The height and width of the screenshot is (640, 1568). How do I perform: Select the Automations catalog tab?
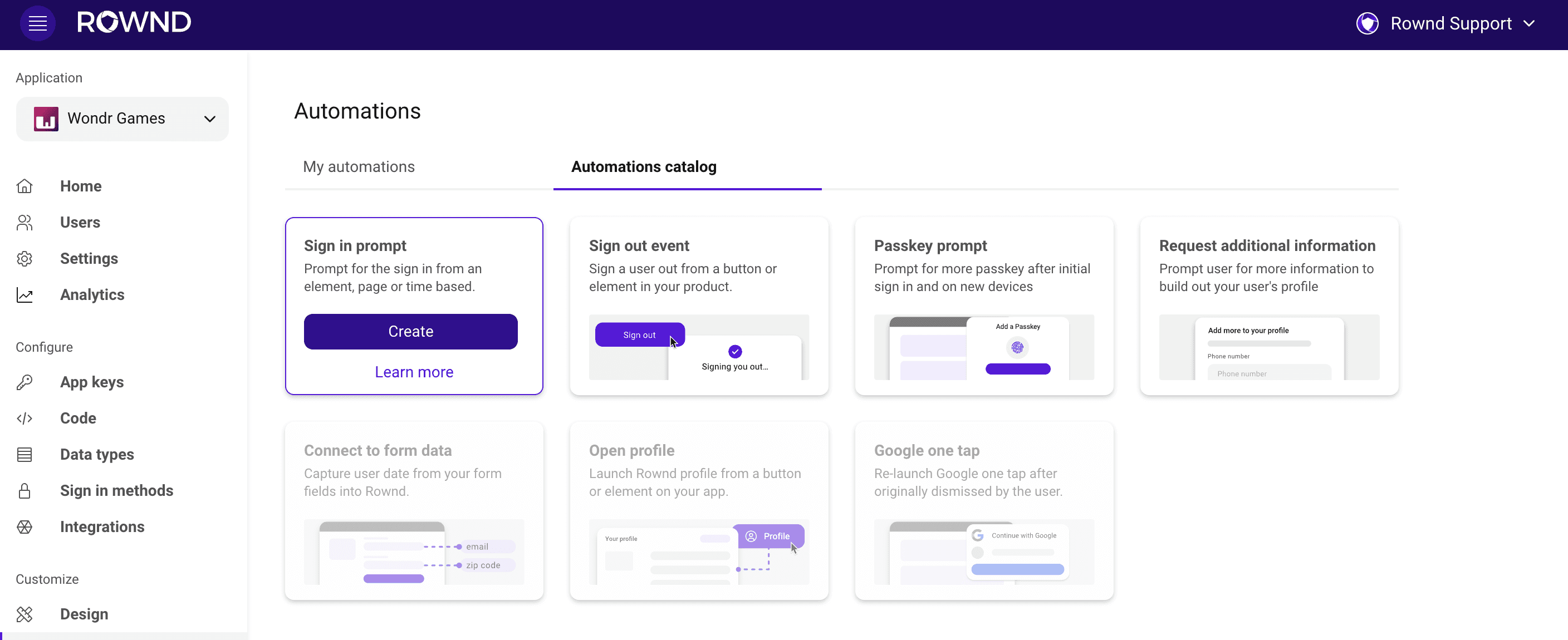tap(643, 167)
